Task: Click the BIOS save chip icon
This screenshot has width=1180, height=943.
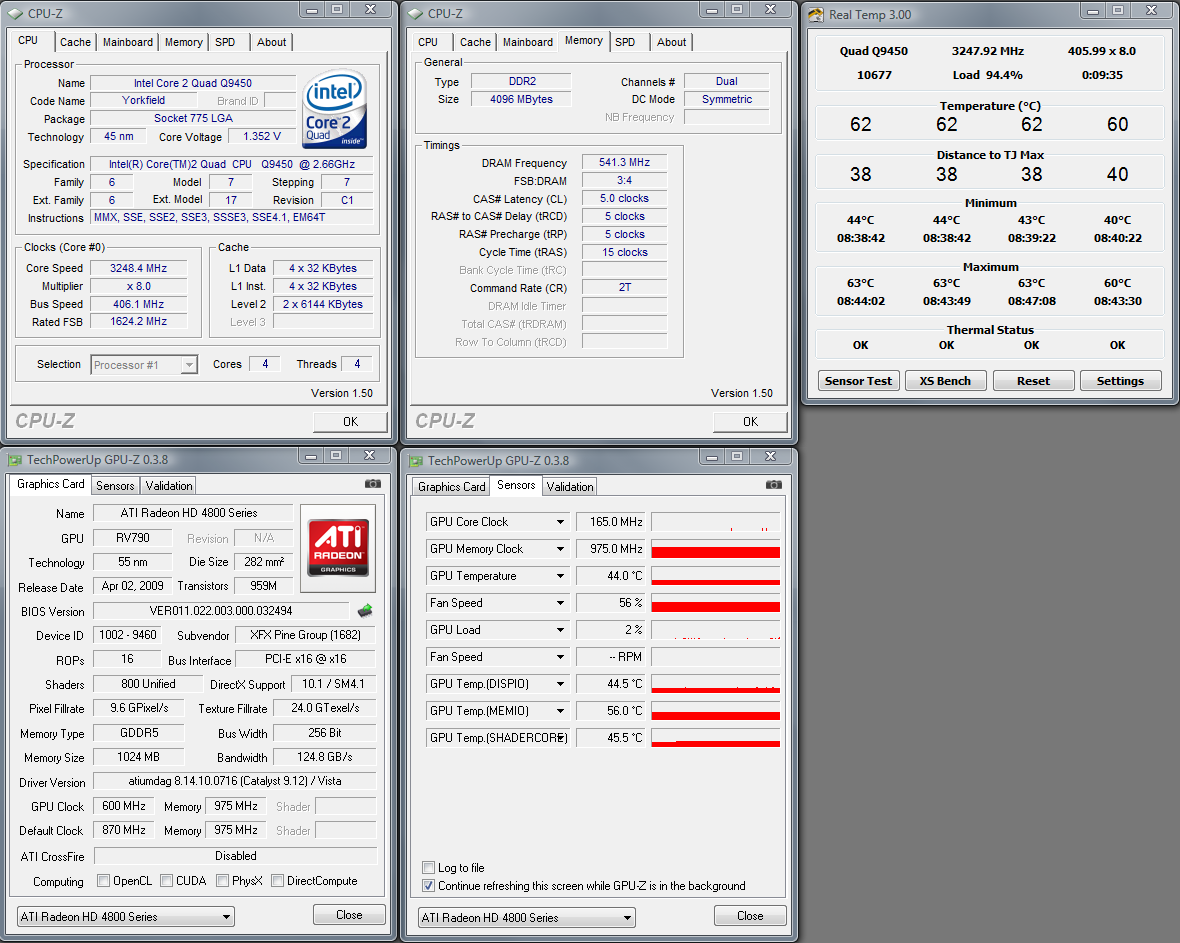Action: point(365,610)
